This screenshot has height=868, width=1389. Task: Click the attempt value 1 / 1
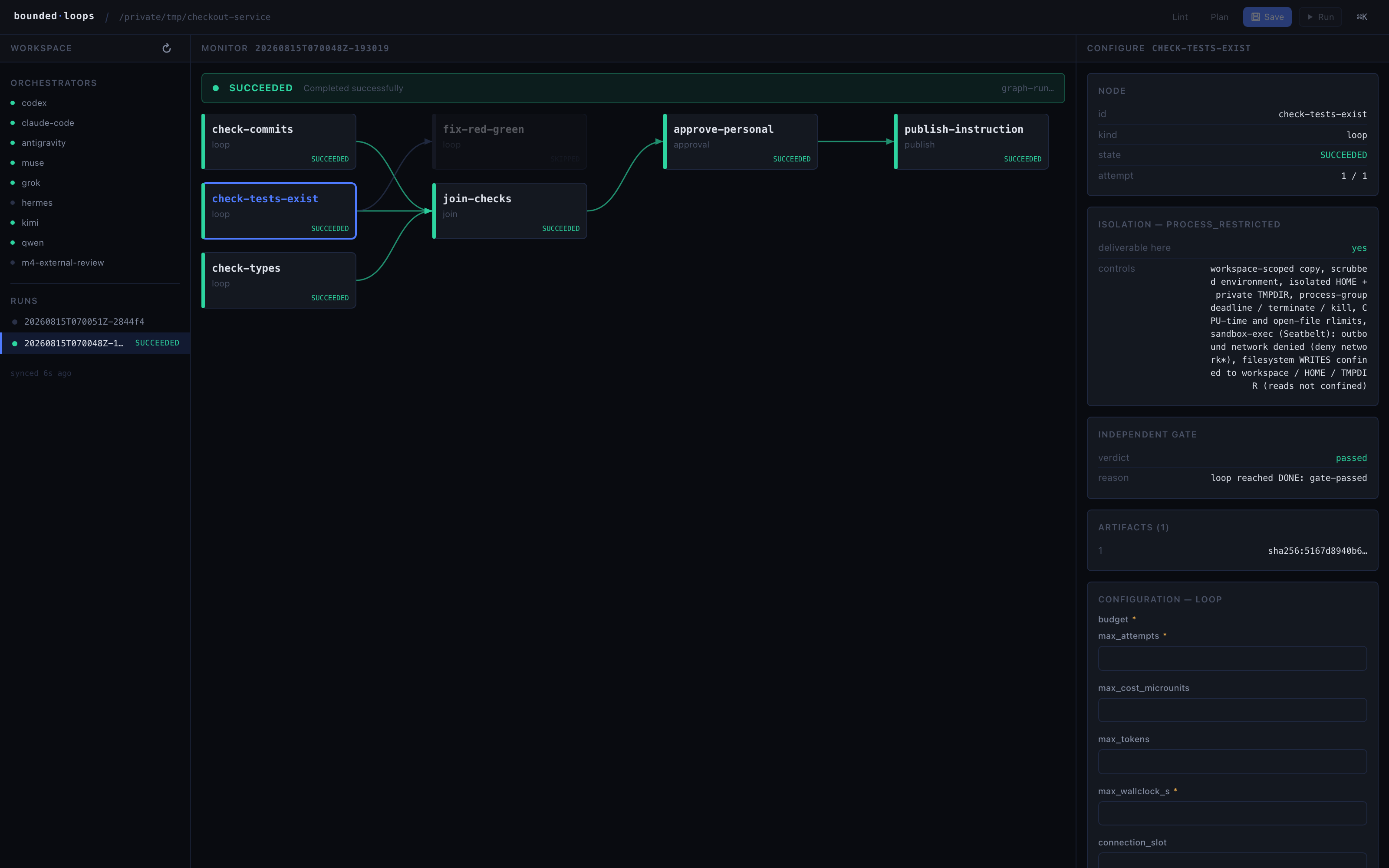pos(1354,176)
